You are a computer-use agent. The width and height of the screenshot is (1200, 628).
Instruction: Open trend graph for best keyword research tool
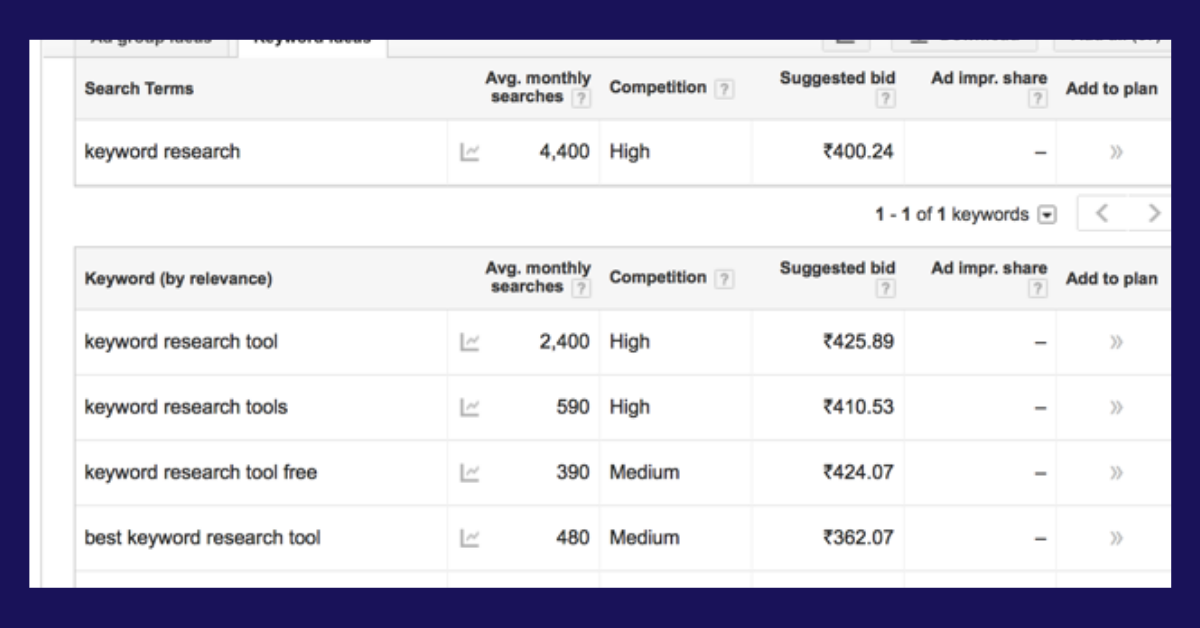pos(470,537)
